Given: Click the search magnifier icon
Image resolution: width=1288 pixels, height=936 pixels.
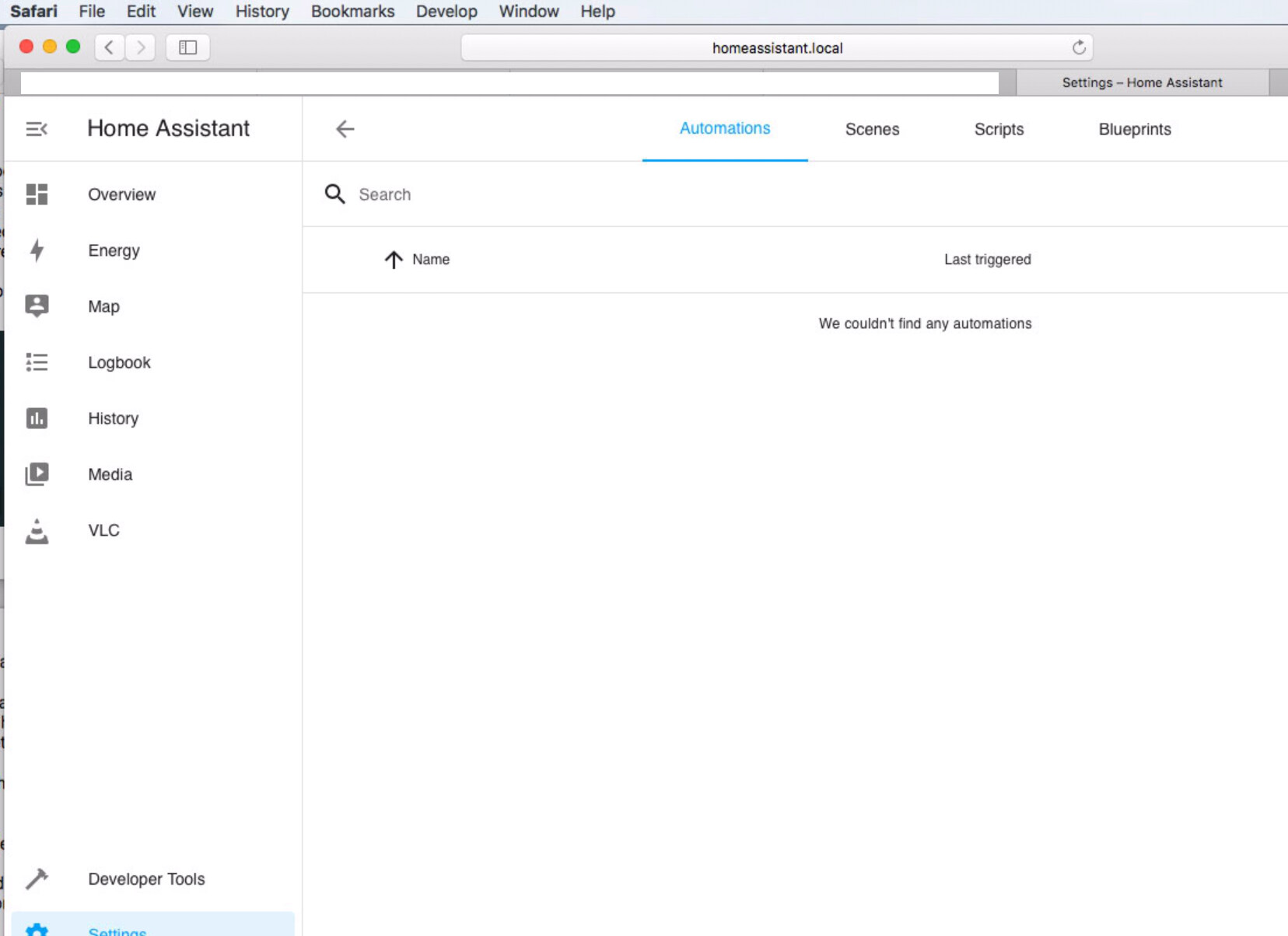Looking at the screenshot, I should coord(334,194).
